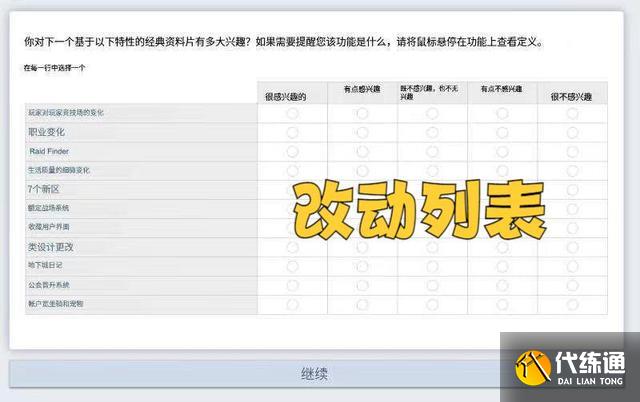
Task: Select 很感兴趣的 for 职业变化
Action: 292,132
